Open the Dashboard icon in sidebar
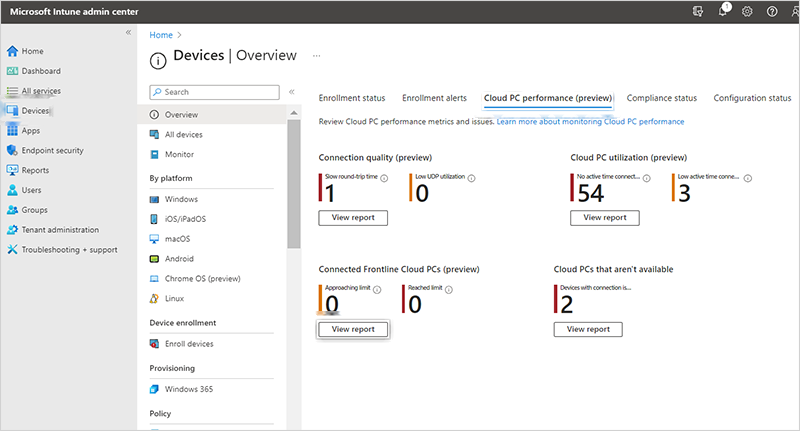 point(12,71)
